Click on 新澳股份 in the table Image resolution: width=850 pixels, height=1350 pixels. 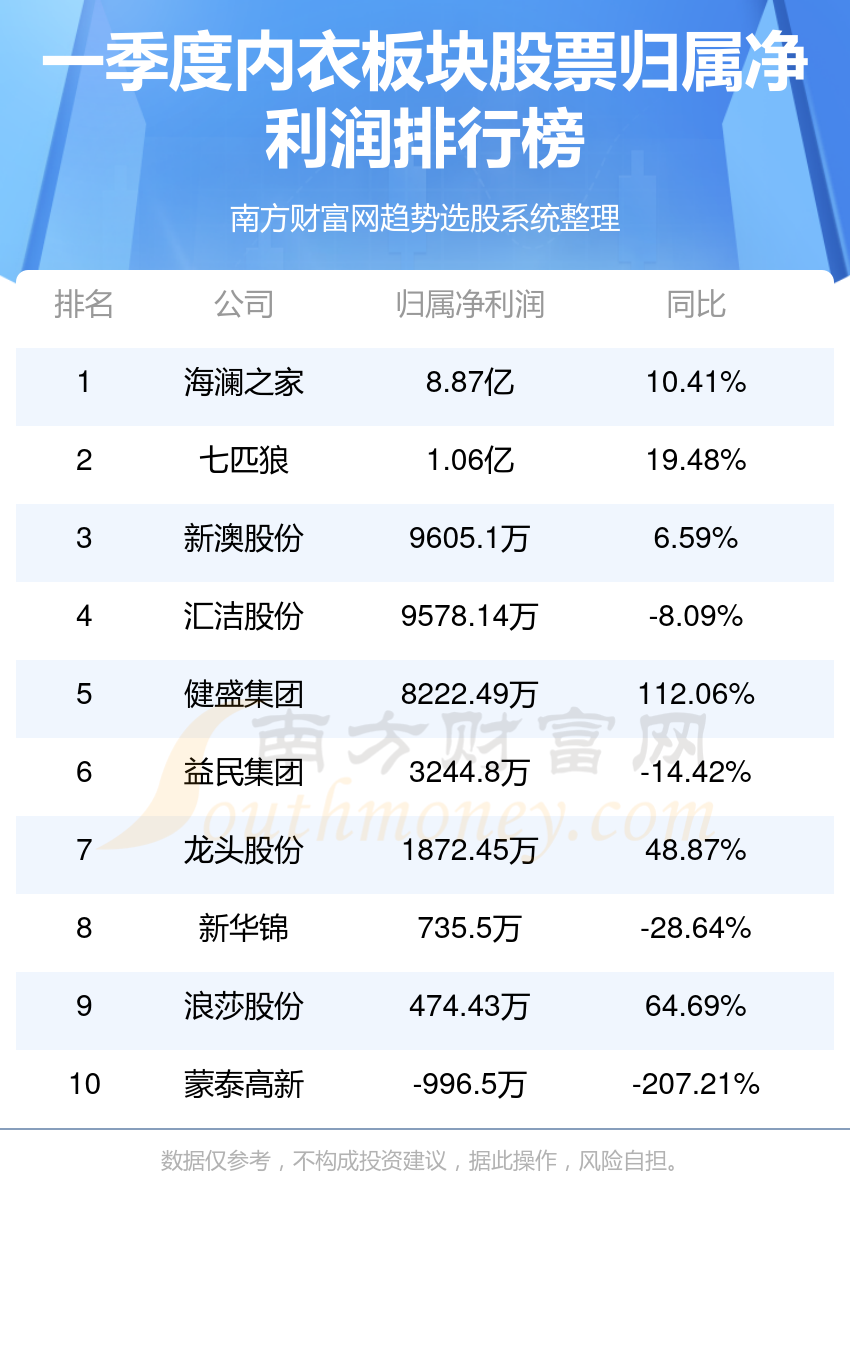click(243, 538)
